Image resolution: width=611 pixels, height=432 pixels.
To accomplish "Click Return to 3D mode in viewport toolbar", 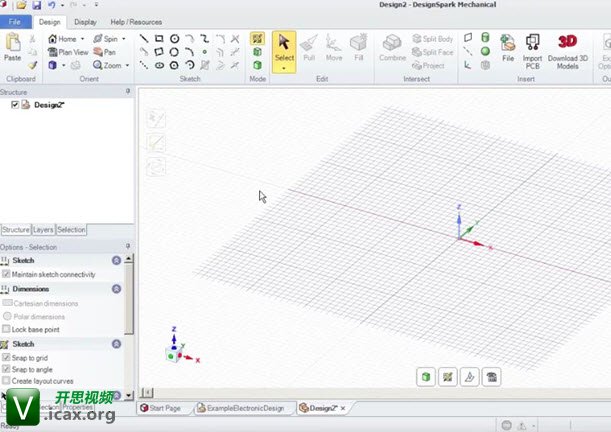I will (x=426, y=377).
